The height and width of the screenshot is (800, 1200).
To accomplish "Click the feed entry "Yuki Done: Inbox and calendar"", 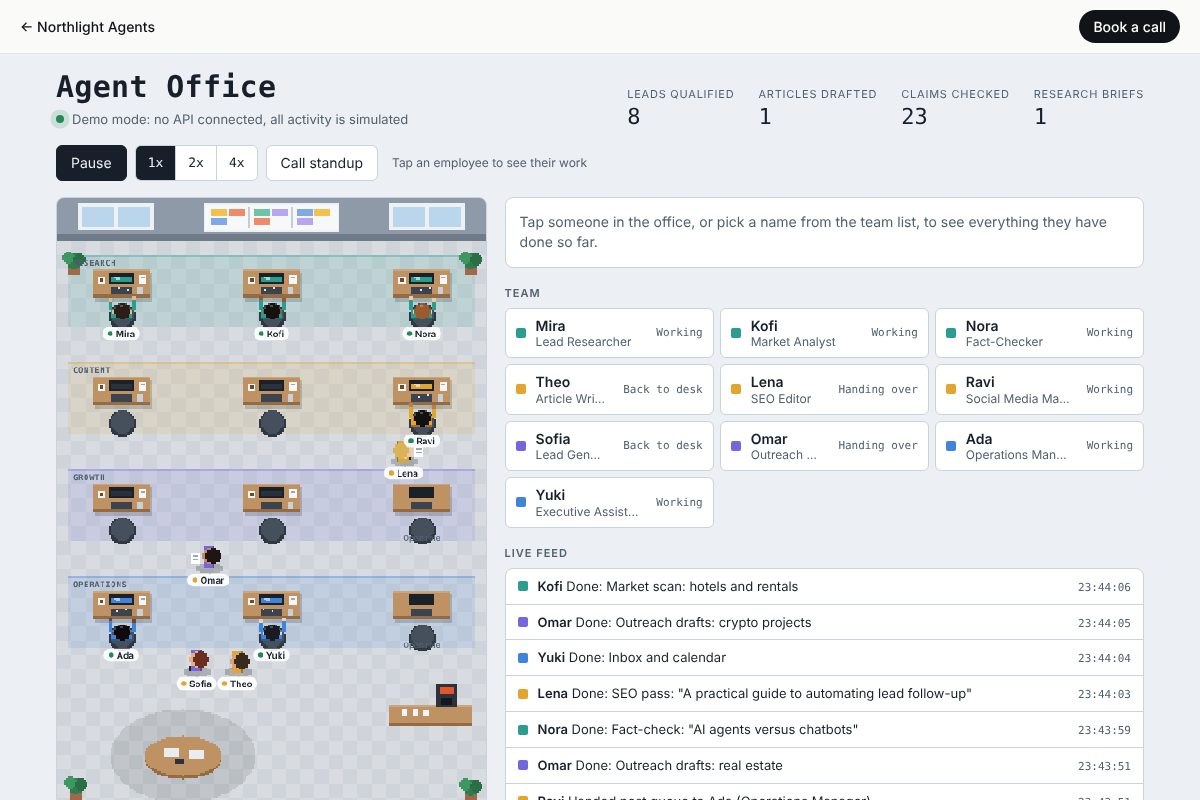I will tap(824, 658).
